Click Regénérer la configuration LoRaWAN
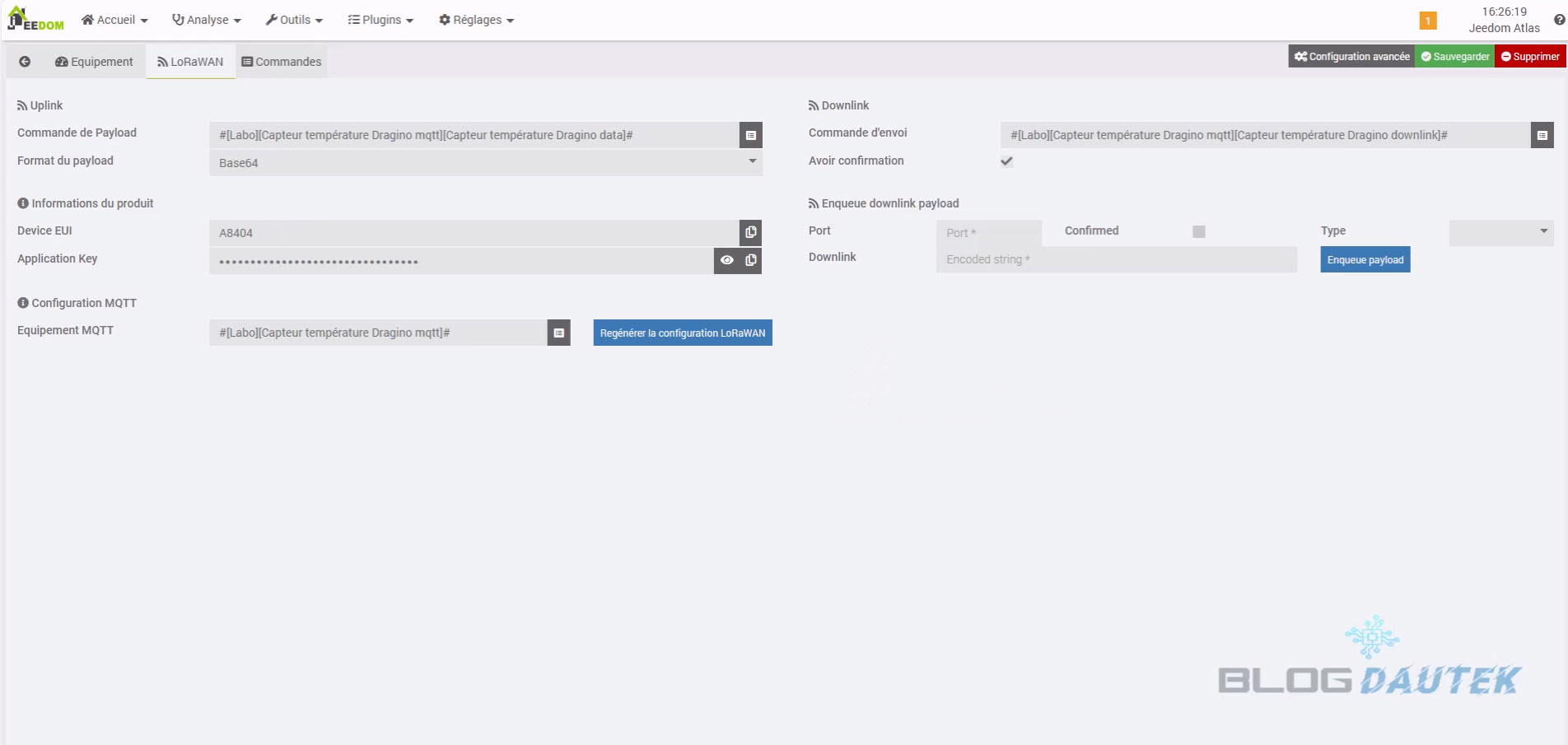The image size is (1568, 745). click(682, 333)
